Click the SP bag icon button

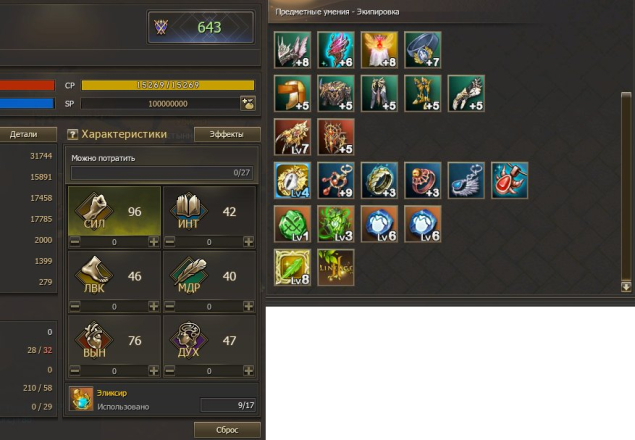coord(248,104)
